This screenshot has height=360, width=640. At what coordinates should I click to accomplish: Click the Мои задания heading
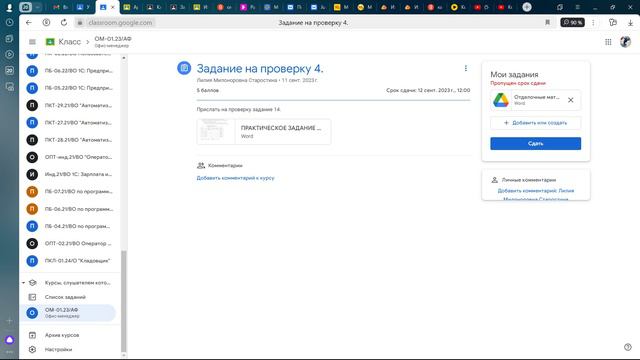[x=514, y=74]
